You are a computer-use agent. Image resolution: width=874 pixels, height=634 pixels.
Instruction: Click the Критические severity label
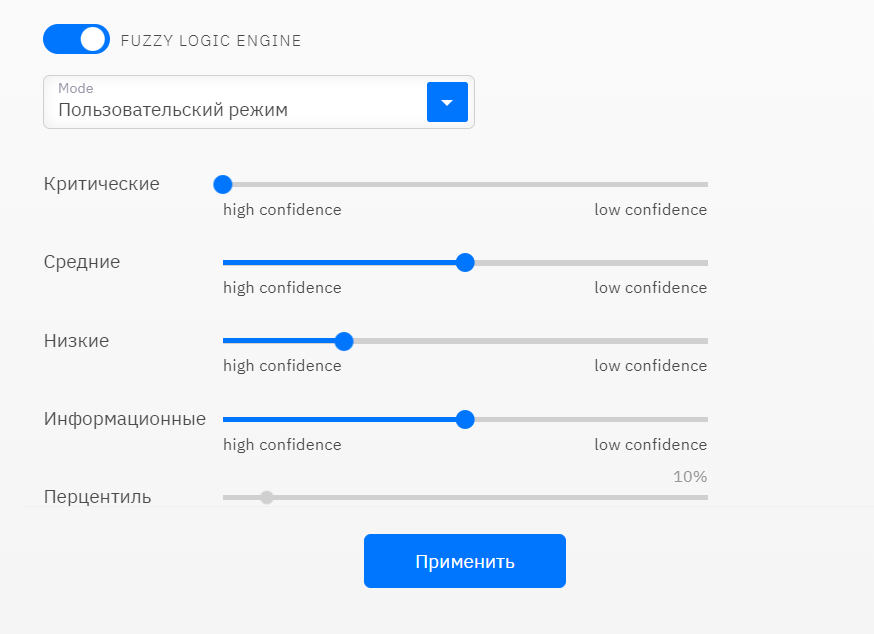point(102,184)
